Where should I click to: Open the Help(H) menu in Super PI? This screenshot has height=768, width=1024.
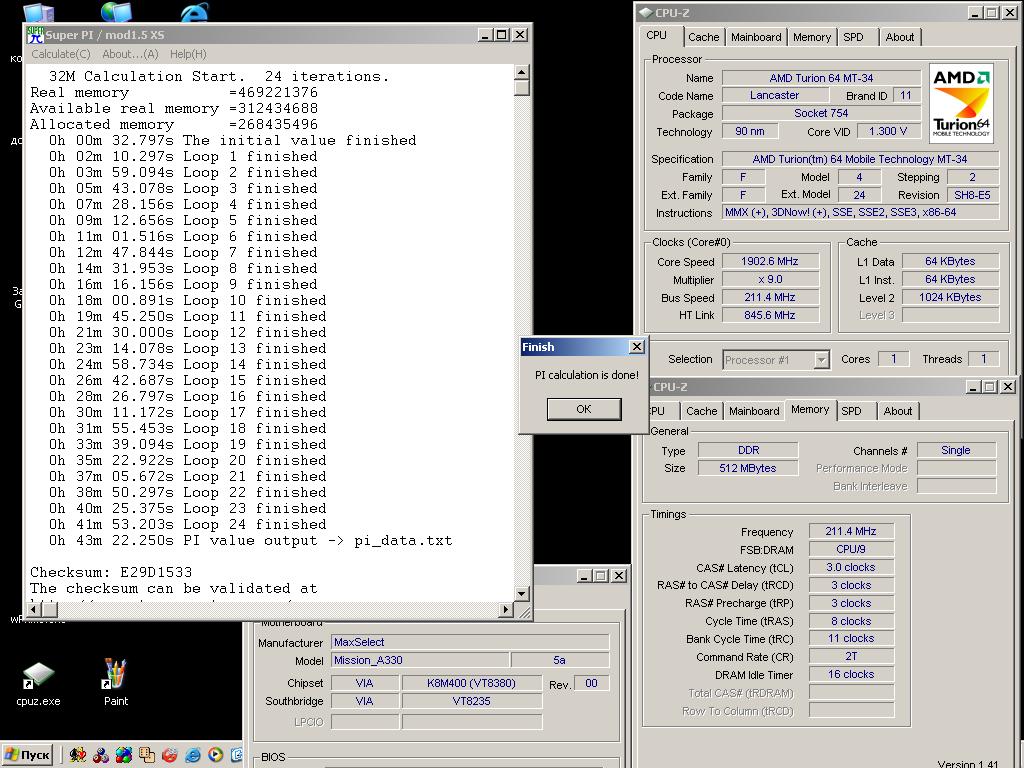tap(188, 54)
